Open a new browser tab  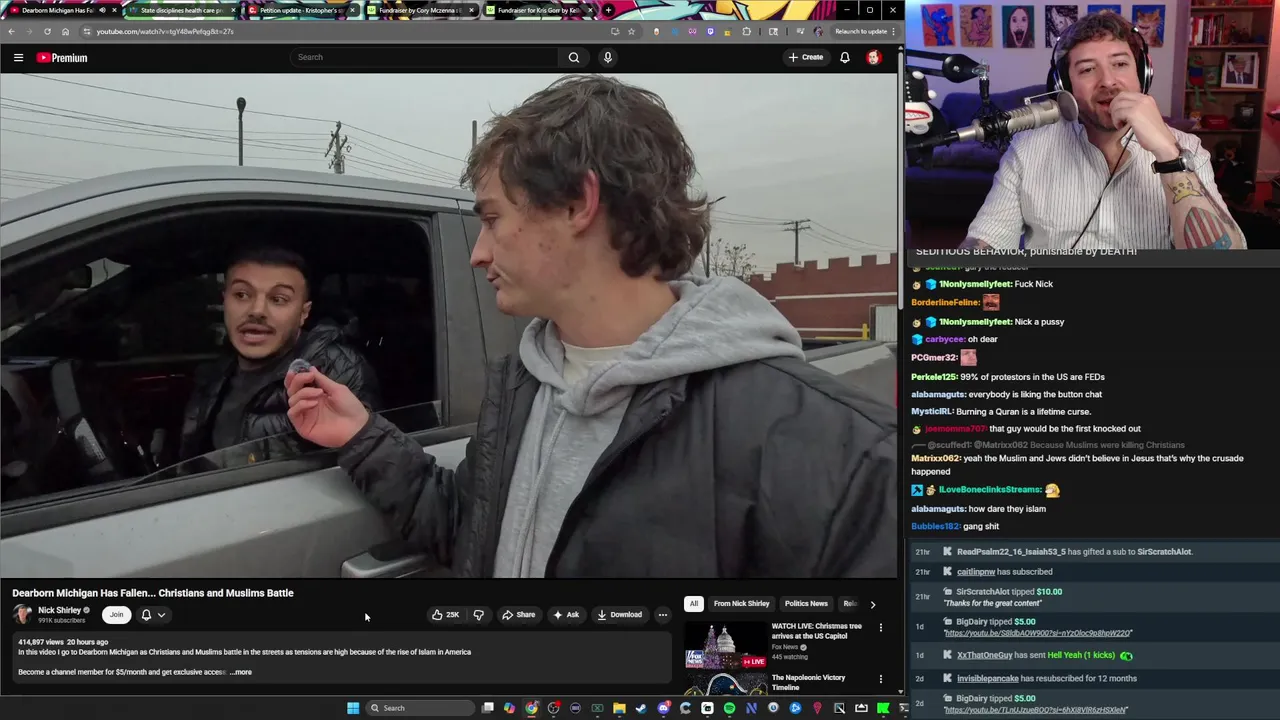click(608, 10)
